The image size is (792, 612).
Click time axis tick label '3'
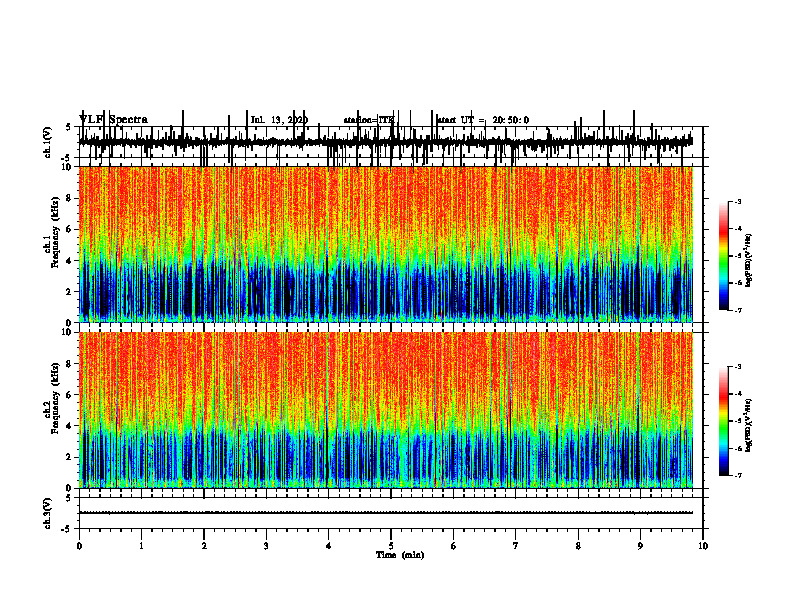pyautogui.click(x=266, y=546)
